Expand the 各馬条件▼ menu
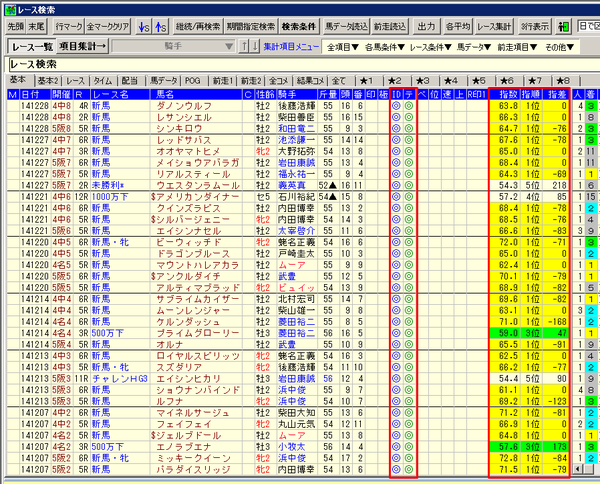Viewport: 600px width, 484px height. (385, 47)
